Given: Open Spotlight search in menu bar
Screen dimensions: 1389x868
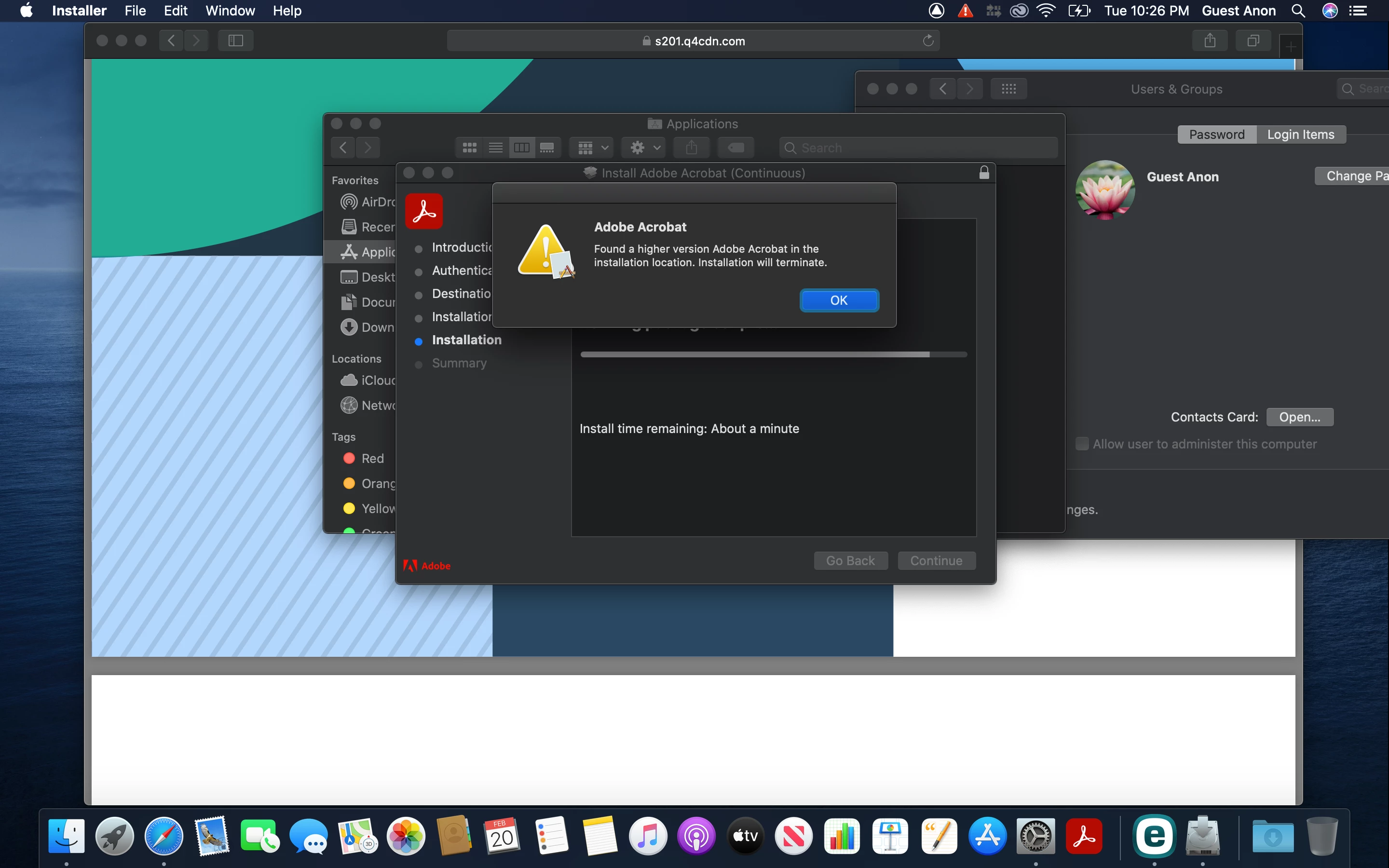Looking at the screenshot, I should (x=1298, y=11).
